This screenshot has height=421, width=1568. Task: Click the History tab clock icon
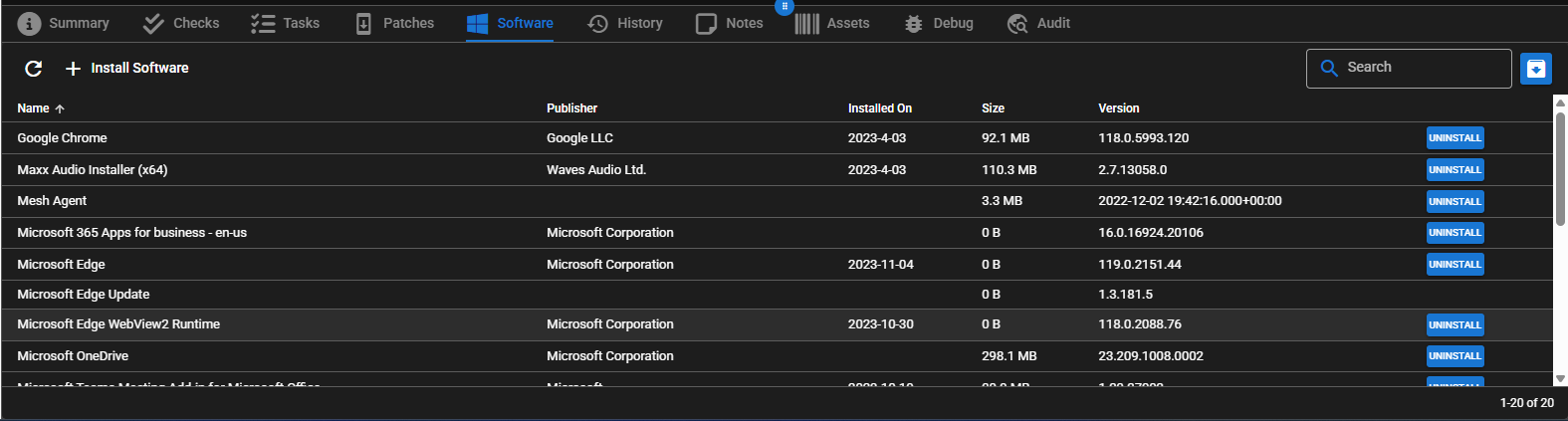597,23
